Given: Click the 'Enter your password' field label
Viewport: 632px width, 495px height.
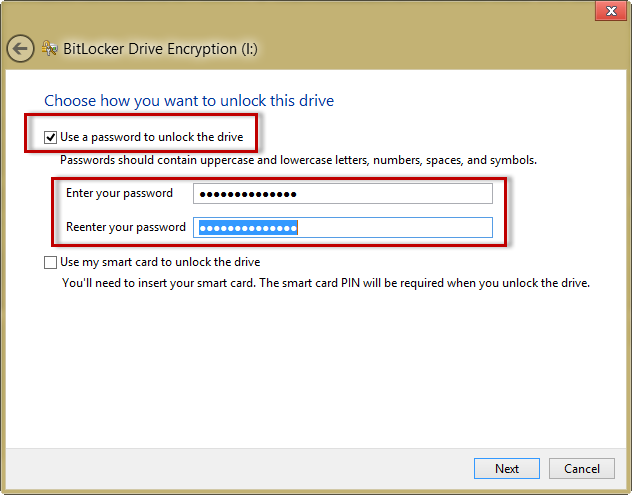Looking at the screenshot, I should (x=119, y=193).
